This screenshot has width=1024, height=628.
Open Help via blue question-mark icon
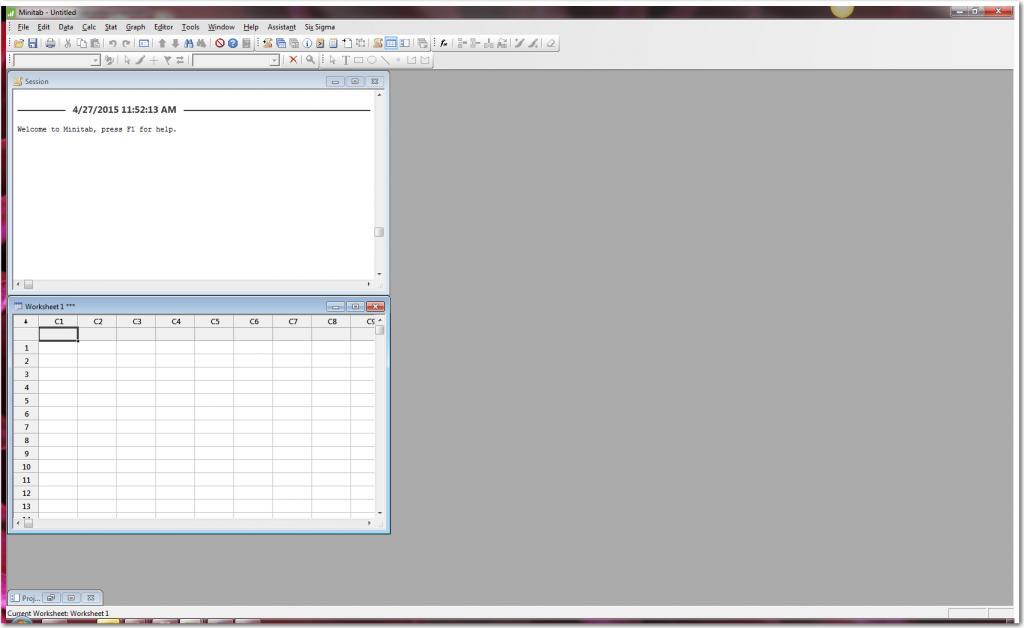click(x=232, y=43)
